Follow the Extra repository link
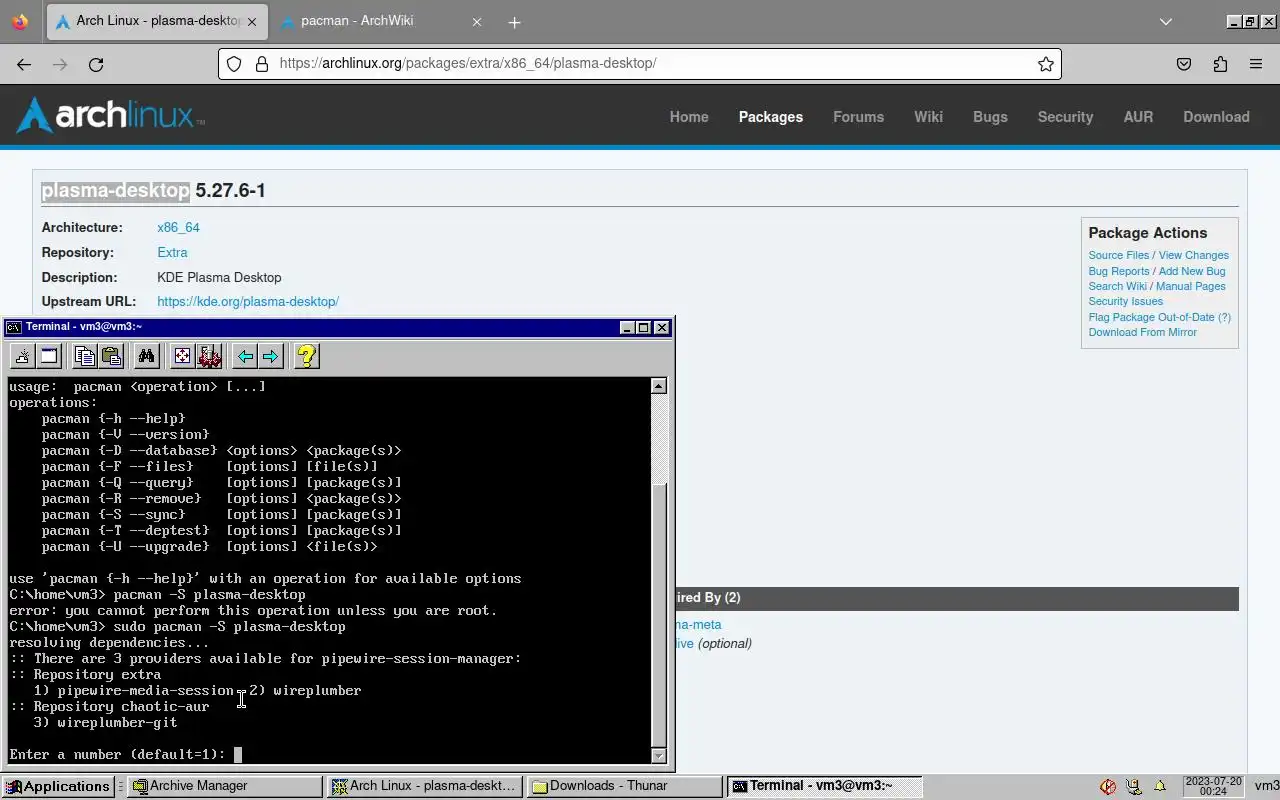 coord(172,253)
